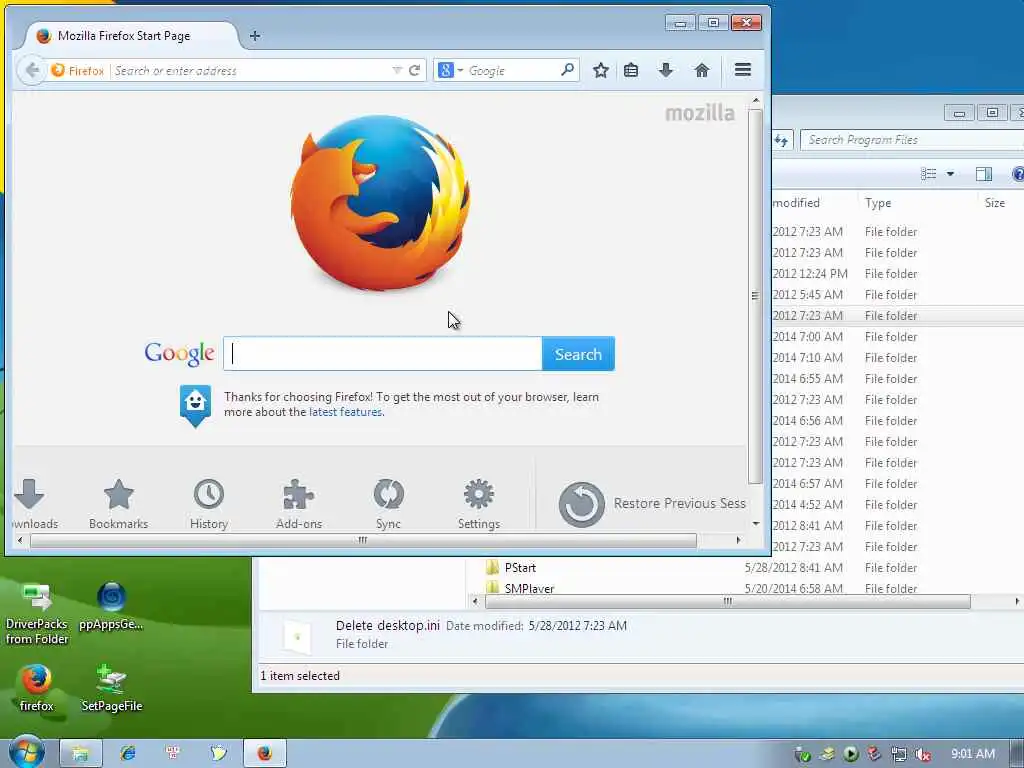Image resolution: width=1024 pixels, height=768 pixels.
Task: Open the Windows Start menu orb
Action: [26, 752]
